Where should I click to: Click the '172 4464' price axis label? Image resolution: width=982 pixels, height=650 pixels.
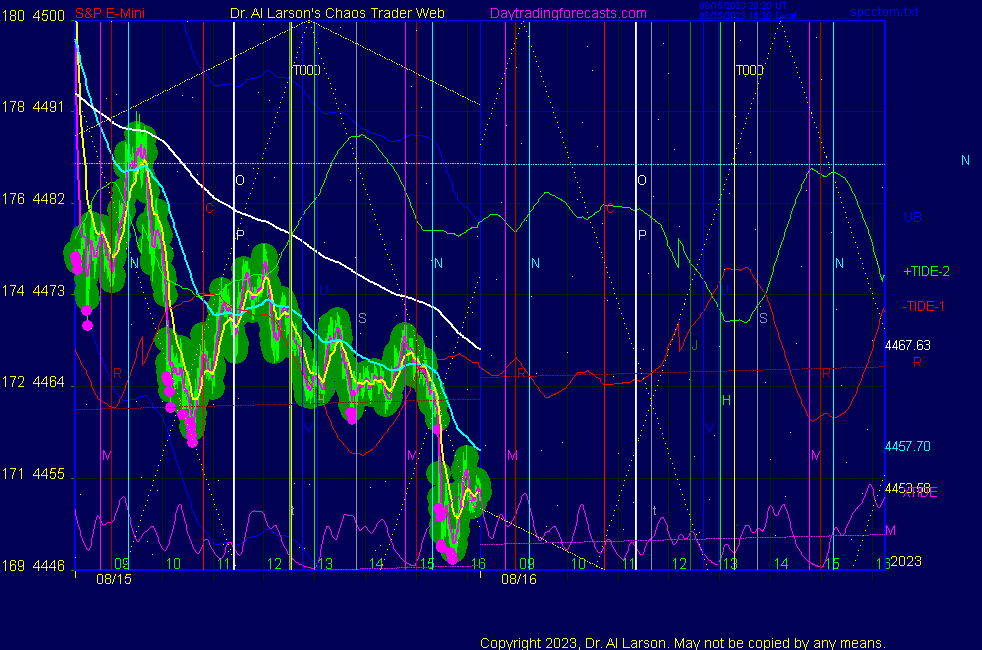[34, 382]
